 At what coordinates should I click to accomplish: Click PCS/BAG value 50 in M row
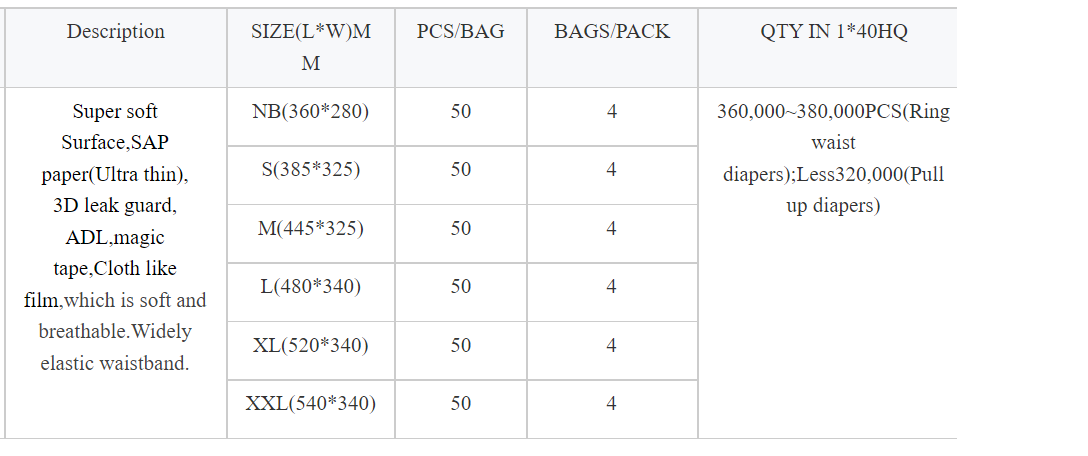coord(461,228)
